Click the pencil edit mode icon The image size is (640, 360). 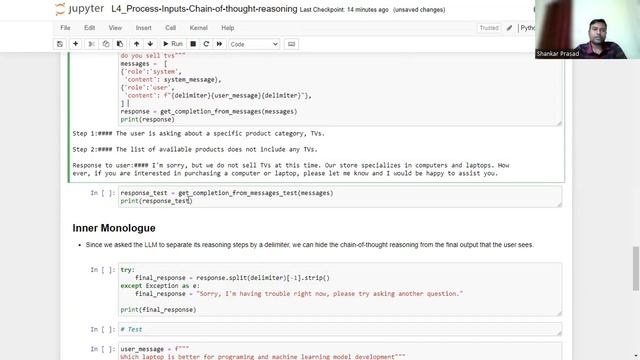point(509,28)
